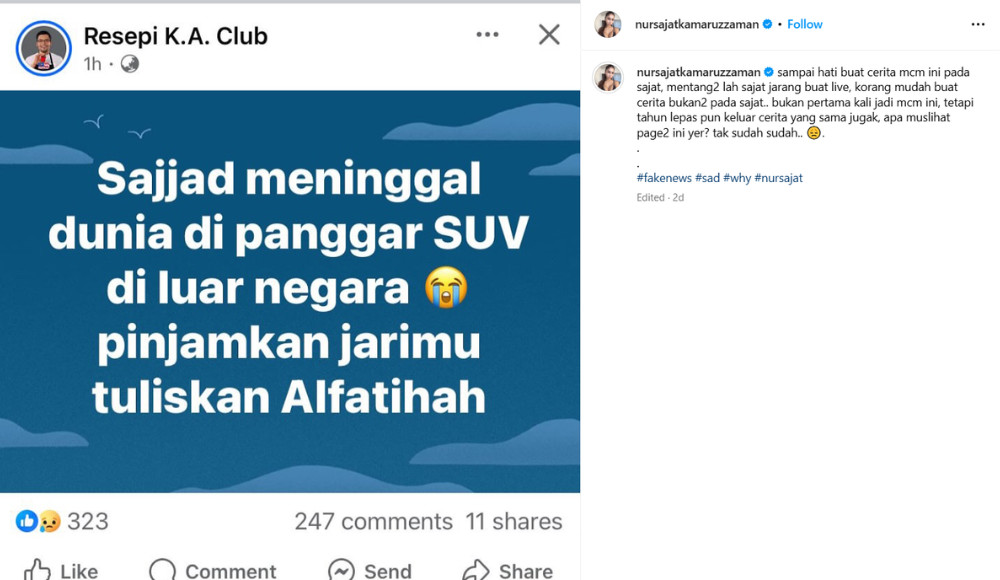Open Resepi K.A. Club profile picture
Viewport: 1000px width, 580px height.
(x=43, y=48)
